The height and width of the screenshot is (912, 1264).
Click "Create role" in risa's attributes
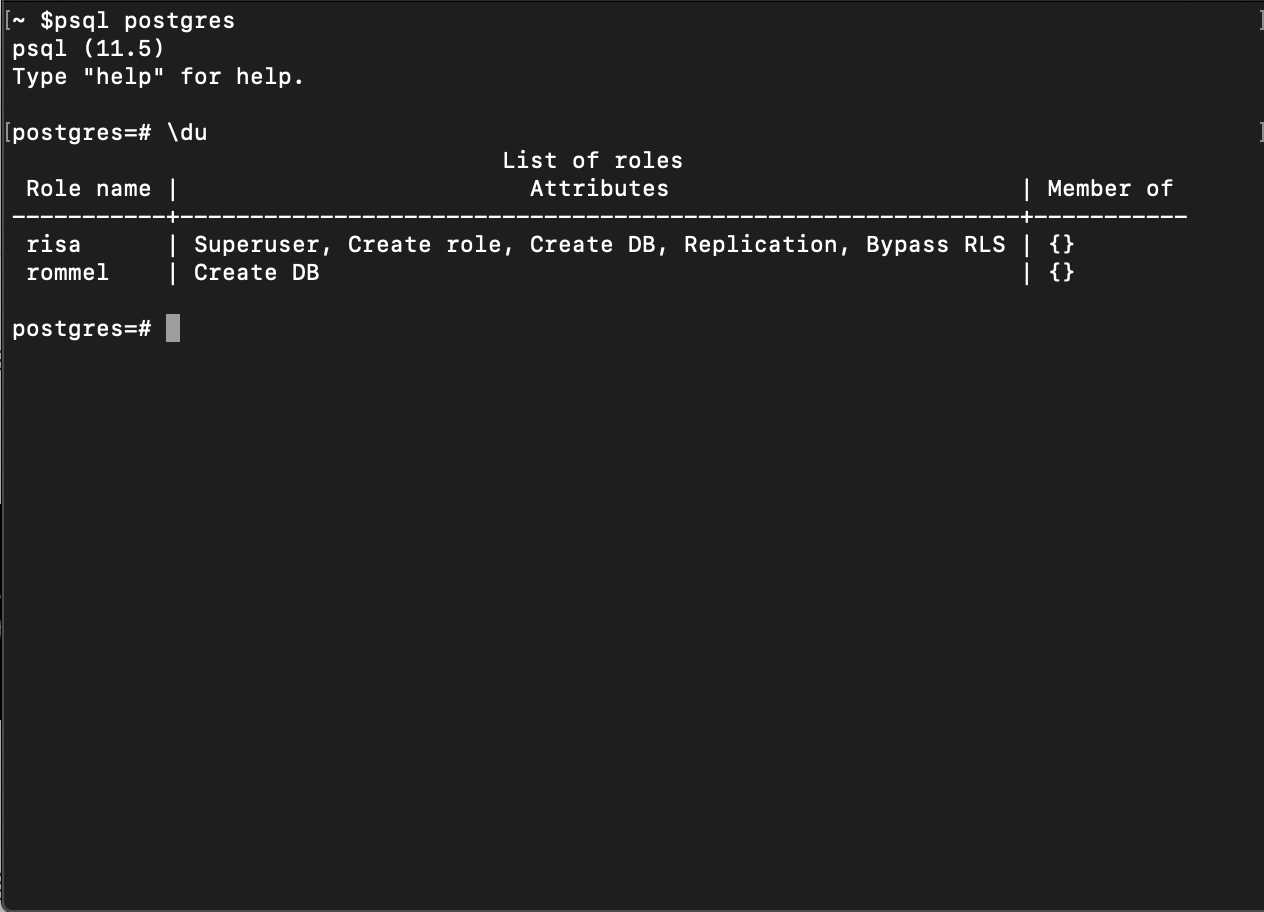click(424, 244)
